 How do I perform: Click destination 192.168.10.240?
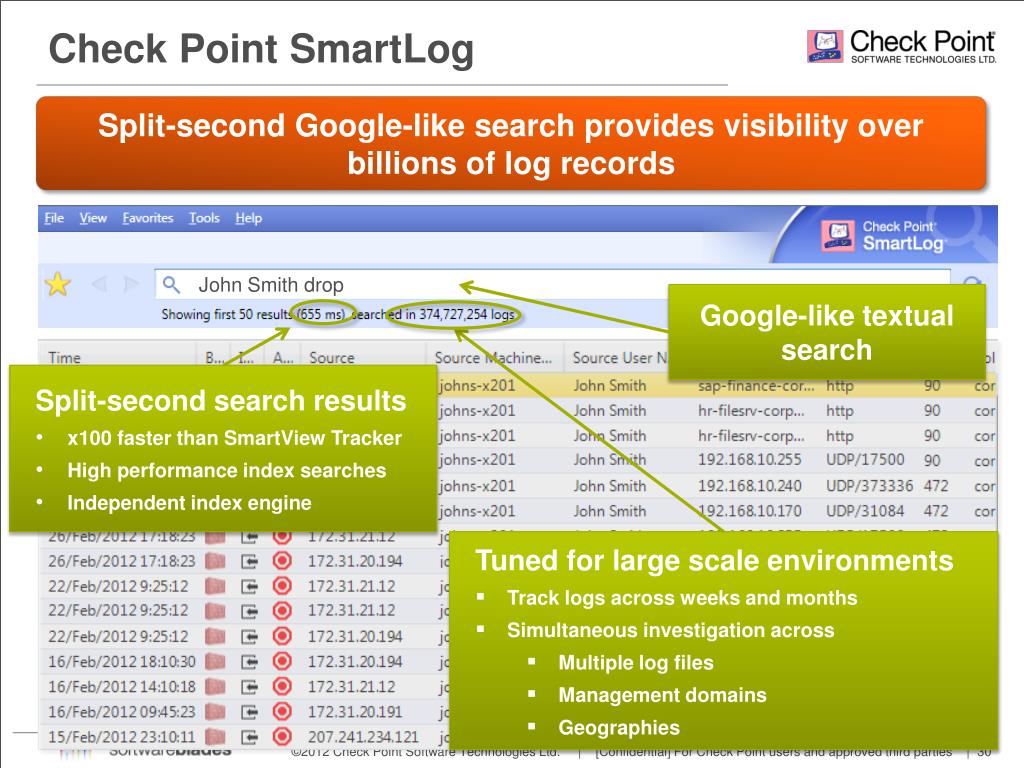point(749,486)
